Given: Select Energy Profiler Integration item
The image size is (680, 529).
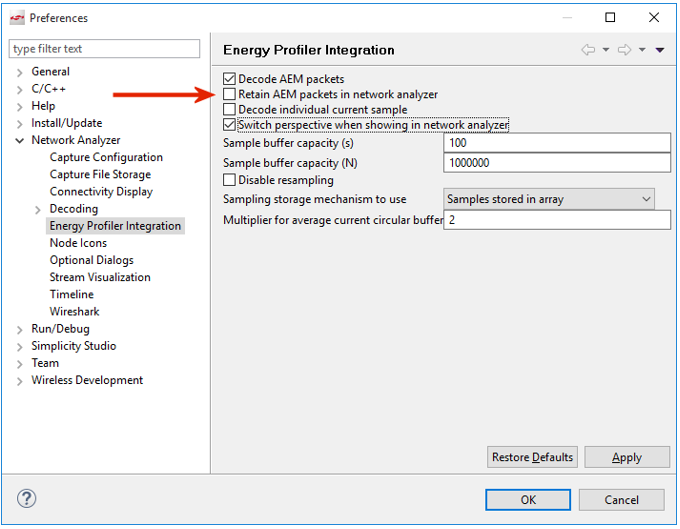Looking at the screenshot, I should tap(115, 226).
